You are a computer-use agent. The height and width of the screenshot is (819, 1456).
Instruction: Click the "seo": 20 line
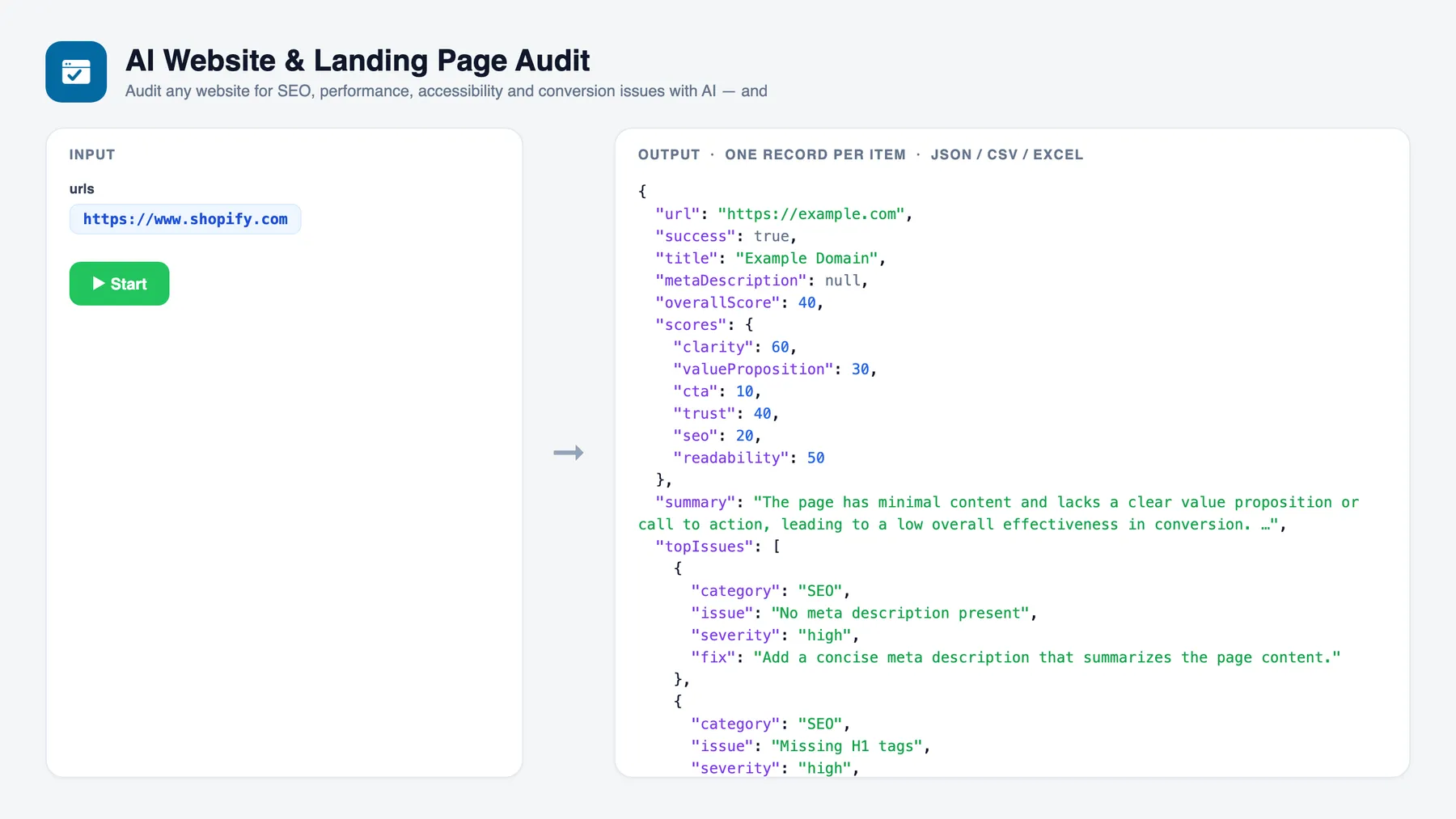(717, 436)
